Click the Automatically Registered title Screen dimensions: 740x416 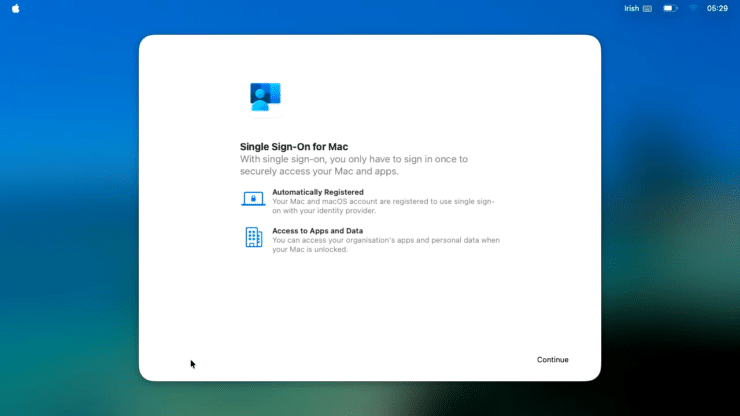(x=318, y=192)
